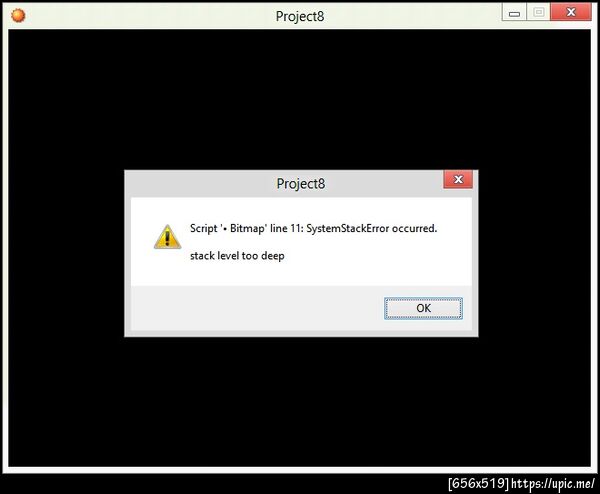Click the disabled maximize button
Screen dimensions: 600x494
coord(538,13)
